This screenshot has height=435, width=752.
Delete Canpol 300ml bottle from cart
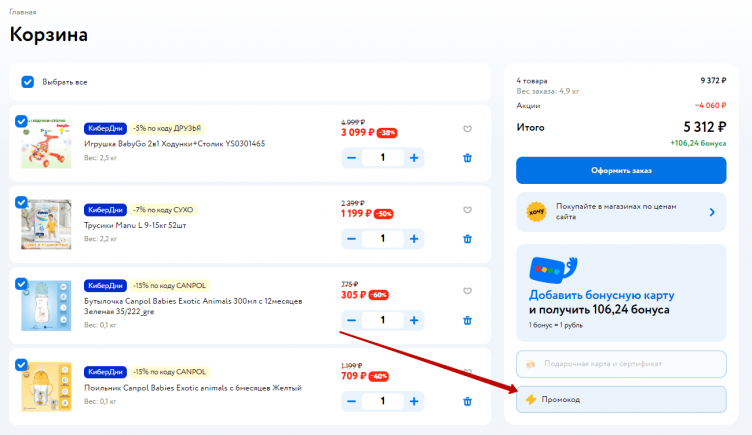click(467, 321)
